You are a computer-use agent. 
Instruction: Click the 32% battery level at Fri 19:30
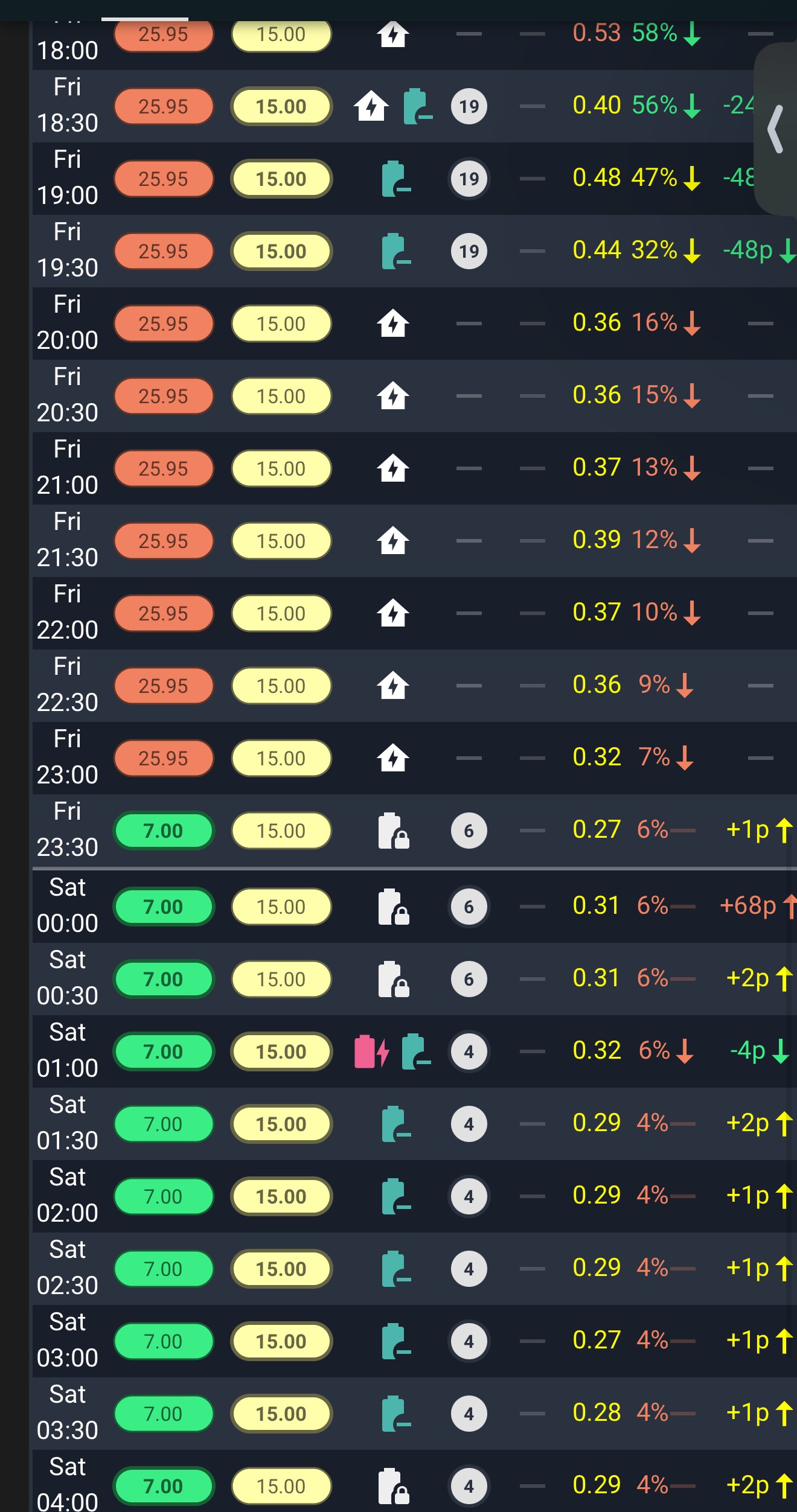point(655,250)
